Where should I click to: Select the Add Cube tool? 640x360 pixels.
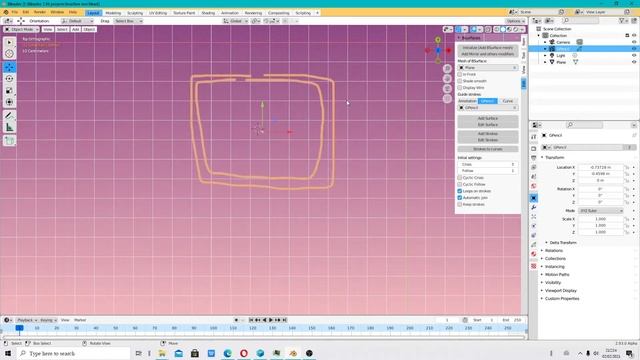(x=9, y=141)
